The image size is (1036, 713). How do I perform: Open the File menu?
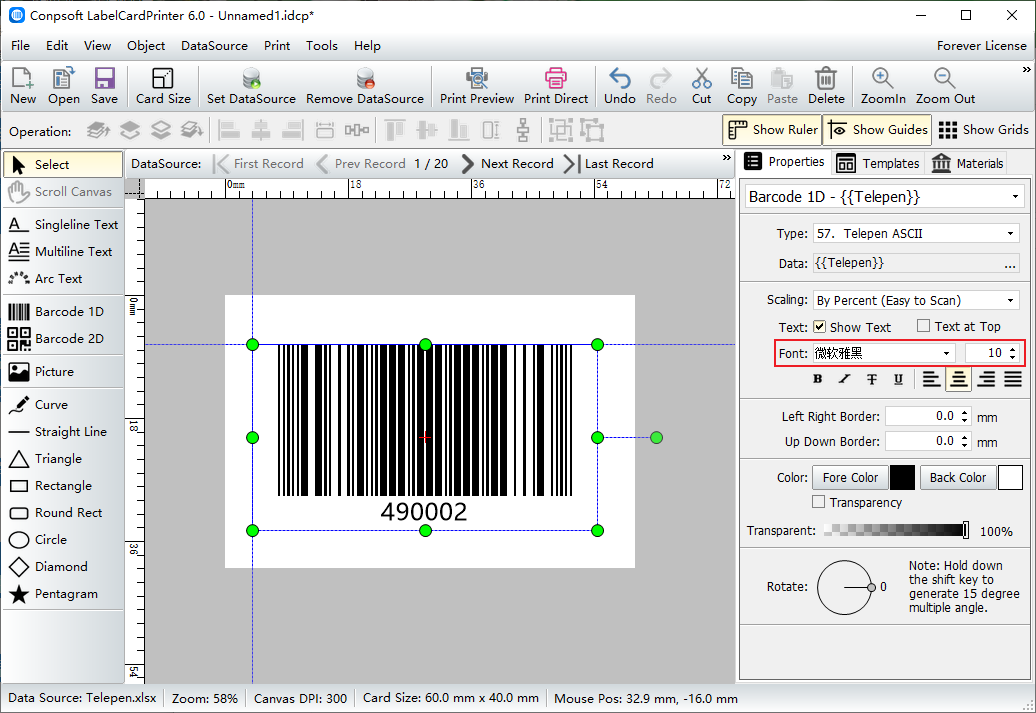point(20,46)
